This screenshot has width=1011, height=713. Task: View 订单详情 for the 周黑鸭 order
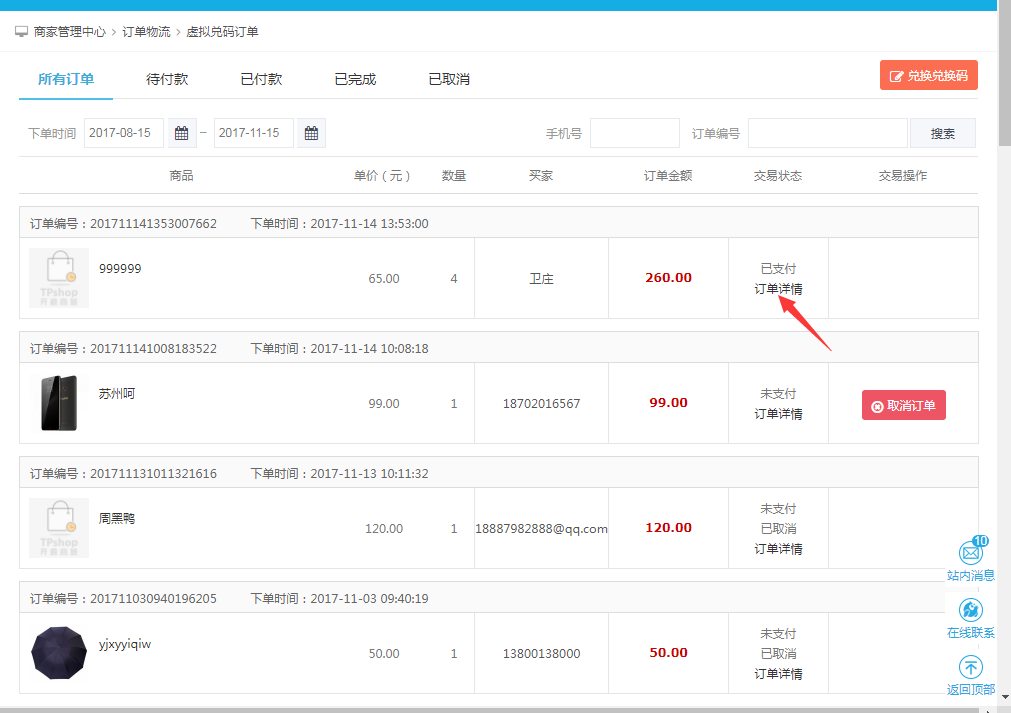[x=778, y=549]
